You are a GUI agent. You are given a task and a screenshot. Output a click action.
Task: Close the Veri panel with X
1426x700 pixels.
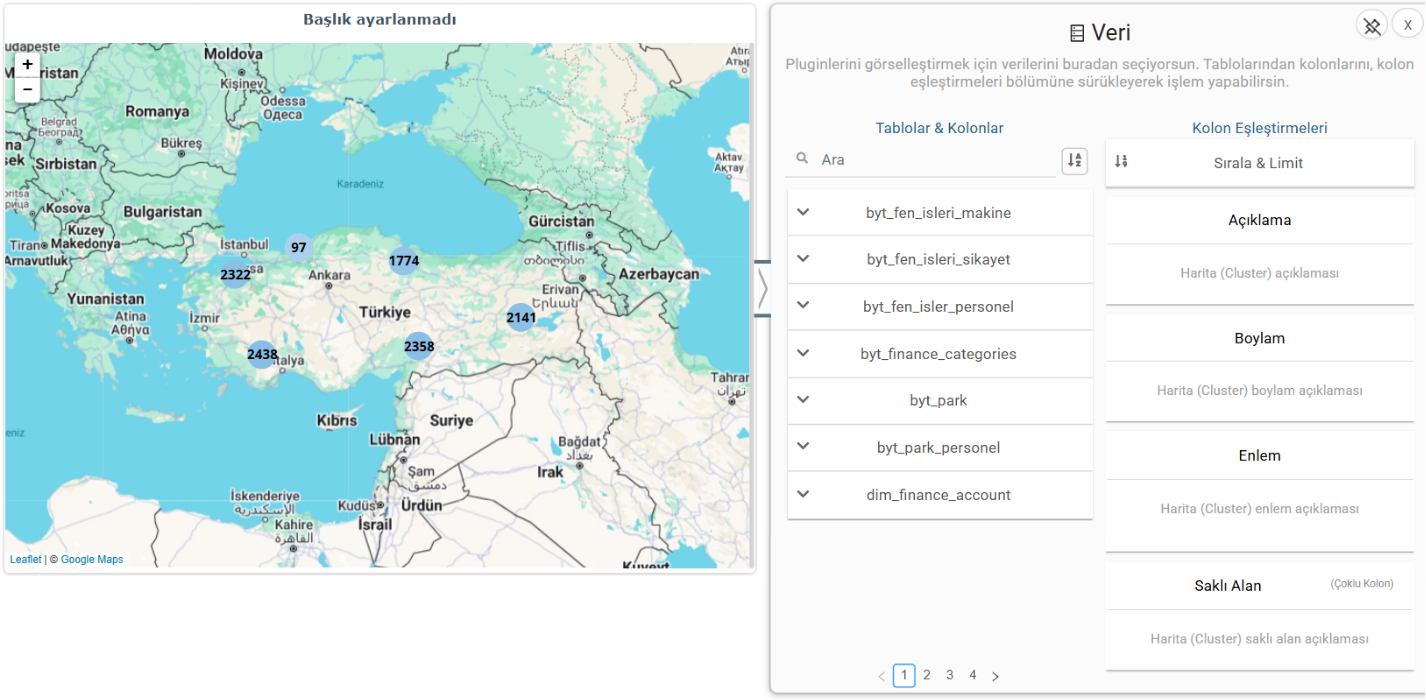[x=1407, y=26]
